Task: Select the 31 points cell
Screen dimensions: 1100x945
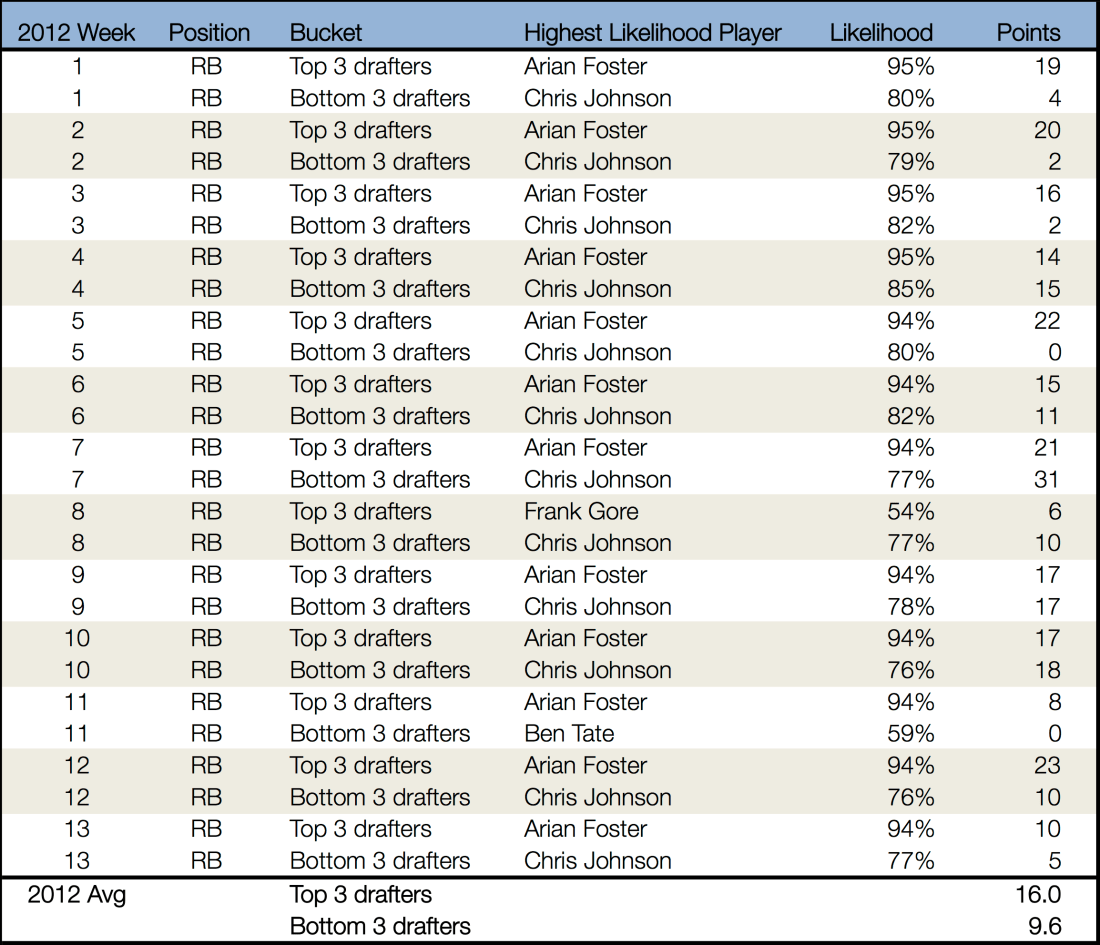Action: (x=1047, y=479)
